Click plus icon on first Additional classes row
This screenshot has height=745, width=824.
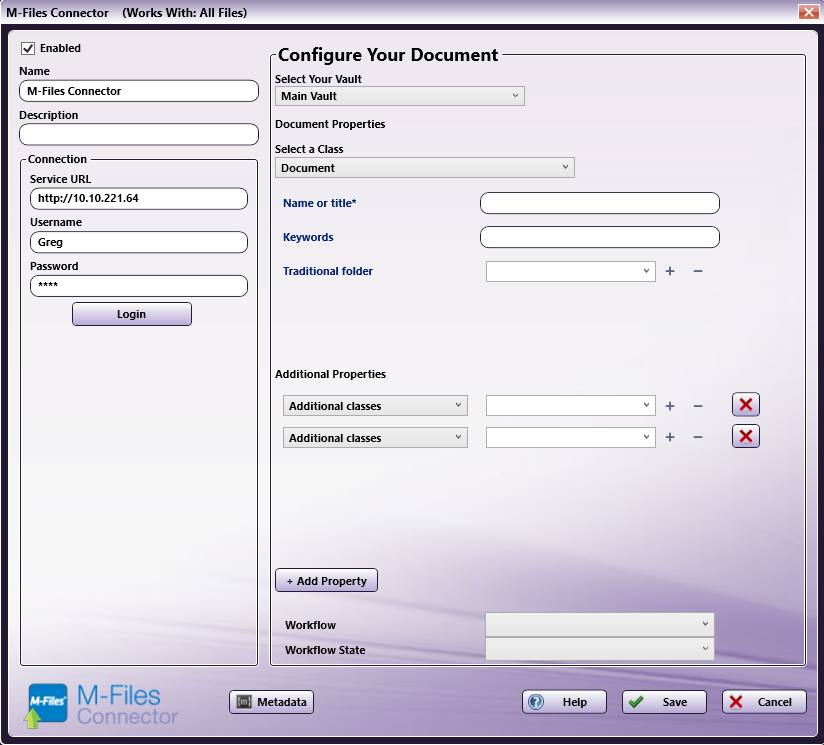tap(670, 406)
